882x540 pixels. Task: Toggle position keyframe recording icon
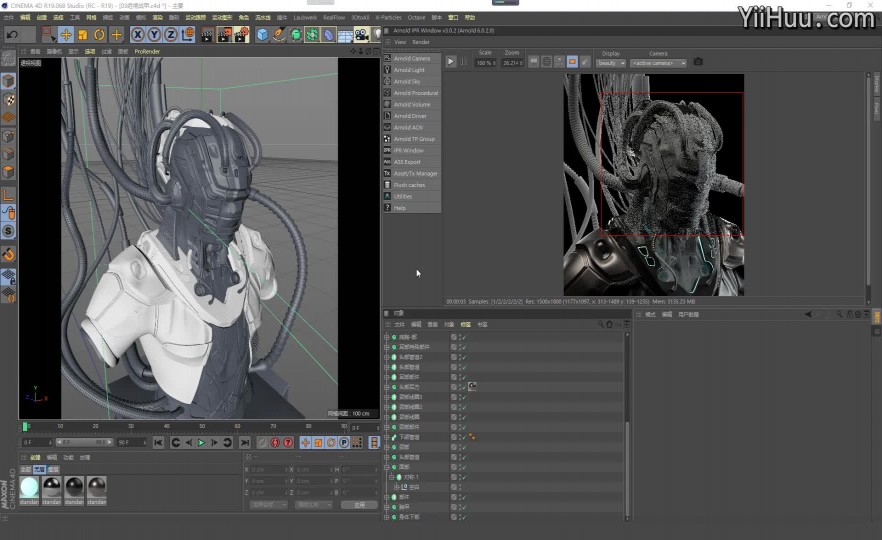pos(305,443)
